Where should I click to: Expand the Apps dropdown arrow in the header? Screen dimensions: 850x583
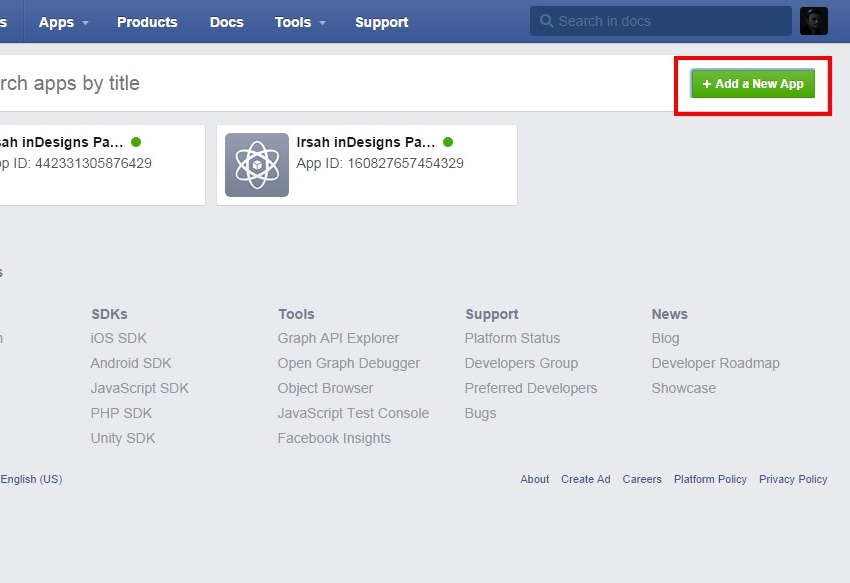coord(85,23)
